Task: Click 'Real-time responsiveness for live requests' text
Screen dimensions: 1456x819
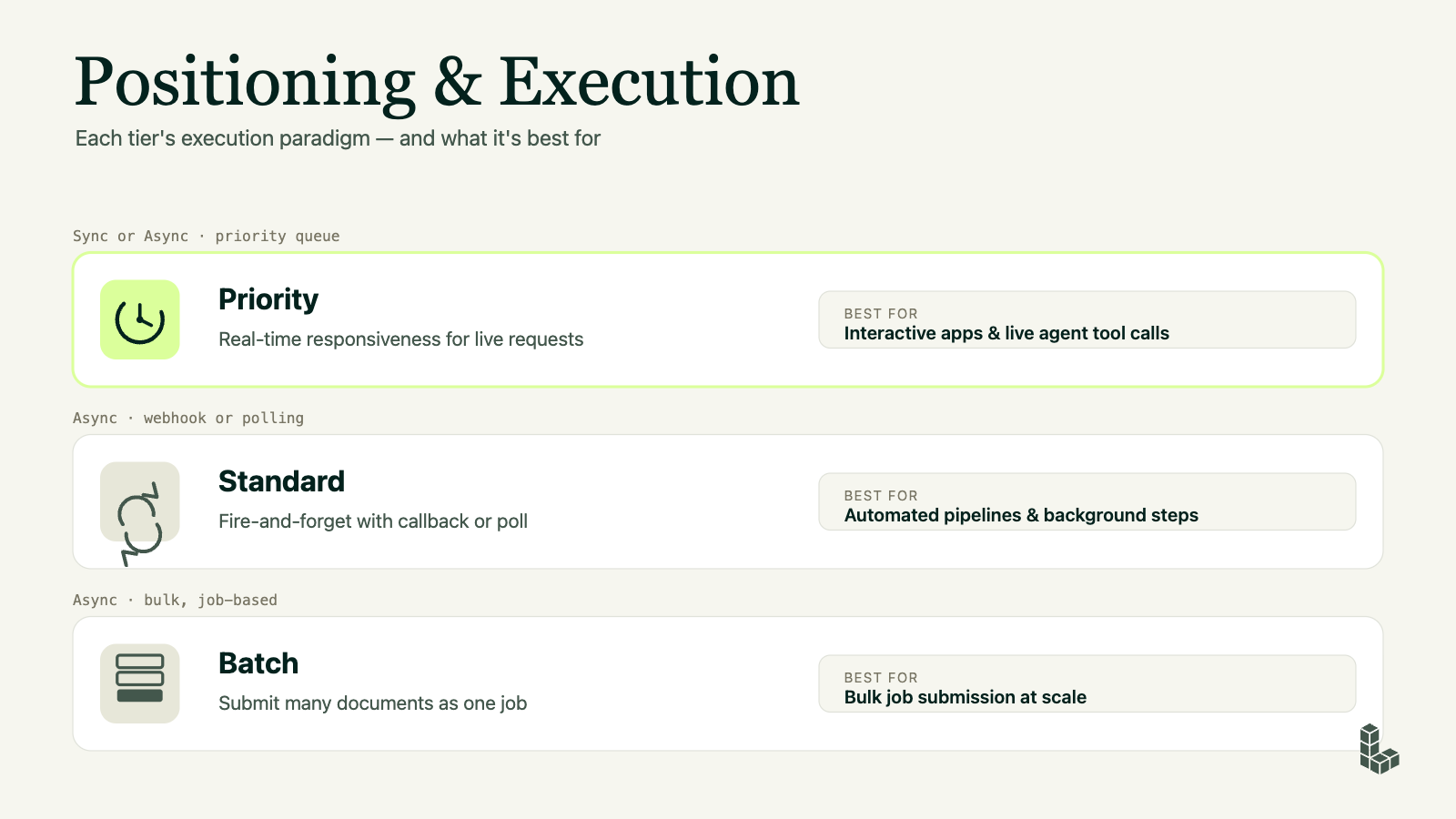Action: (401, 339)
